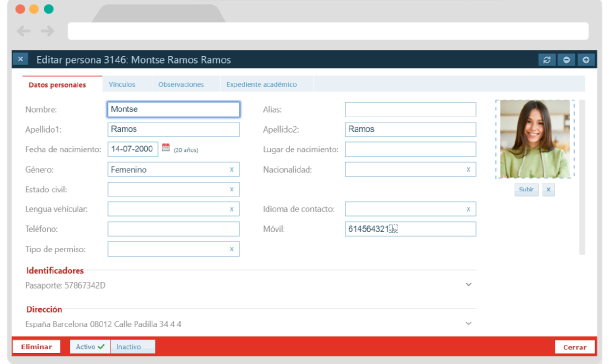Remove the profile photo with the x button
This screenshot has height=364, width=612.
coord(548,190)
